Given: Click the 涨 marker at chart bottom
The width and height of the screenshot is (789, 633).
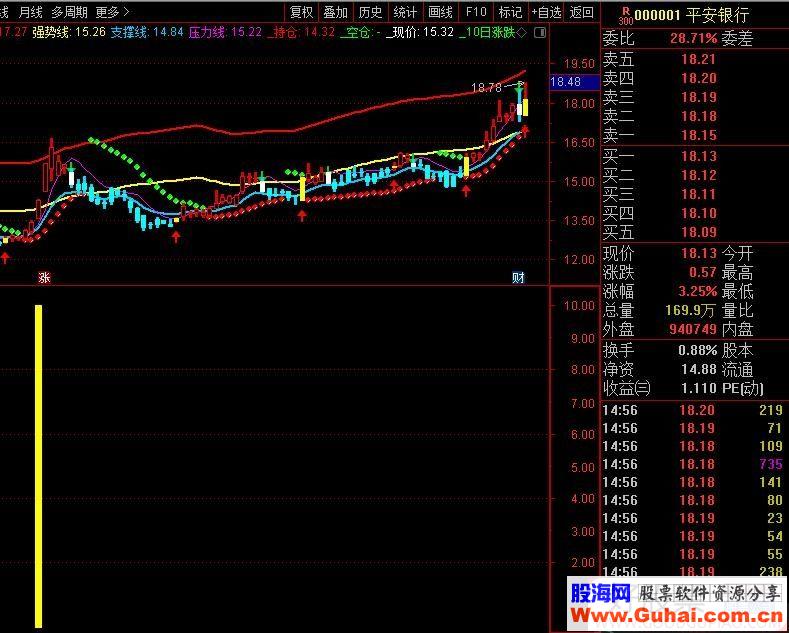Looking at the screenshot, I should pyautogui.click(x=44, y=277).
